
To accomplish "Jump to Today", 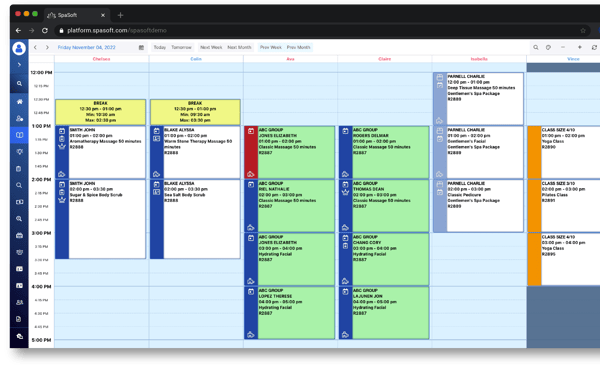I will pos(160,47).
